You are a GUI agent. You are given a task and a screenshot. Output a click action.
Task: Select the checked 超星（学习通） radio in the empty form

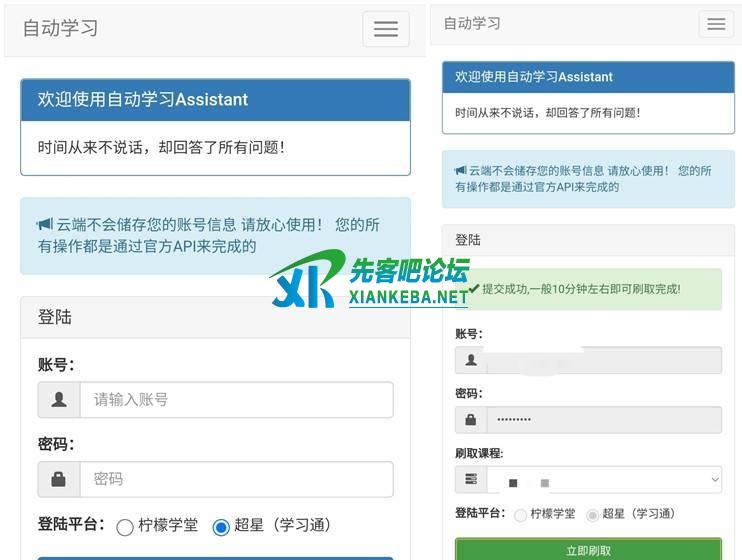coord(221,527)
